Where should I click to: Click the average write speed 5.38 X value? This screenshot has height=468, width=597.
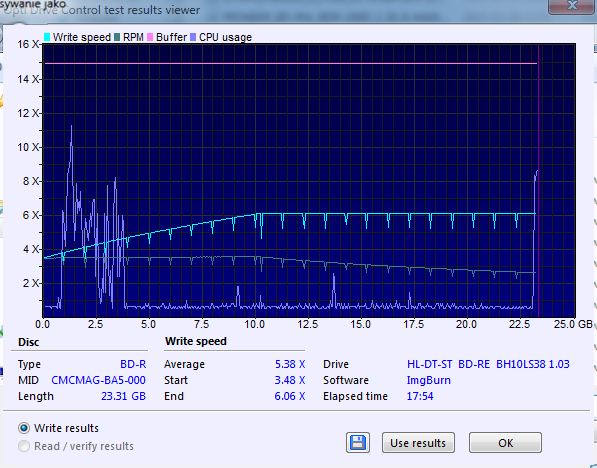(290, 364)
